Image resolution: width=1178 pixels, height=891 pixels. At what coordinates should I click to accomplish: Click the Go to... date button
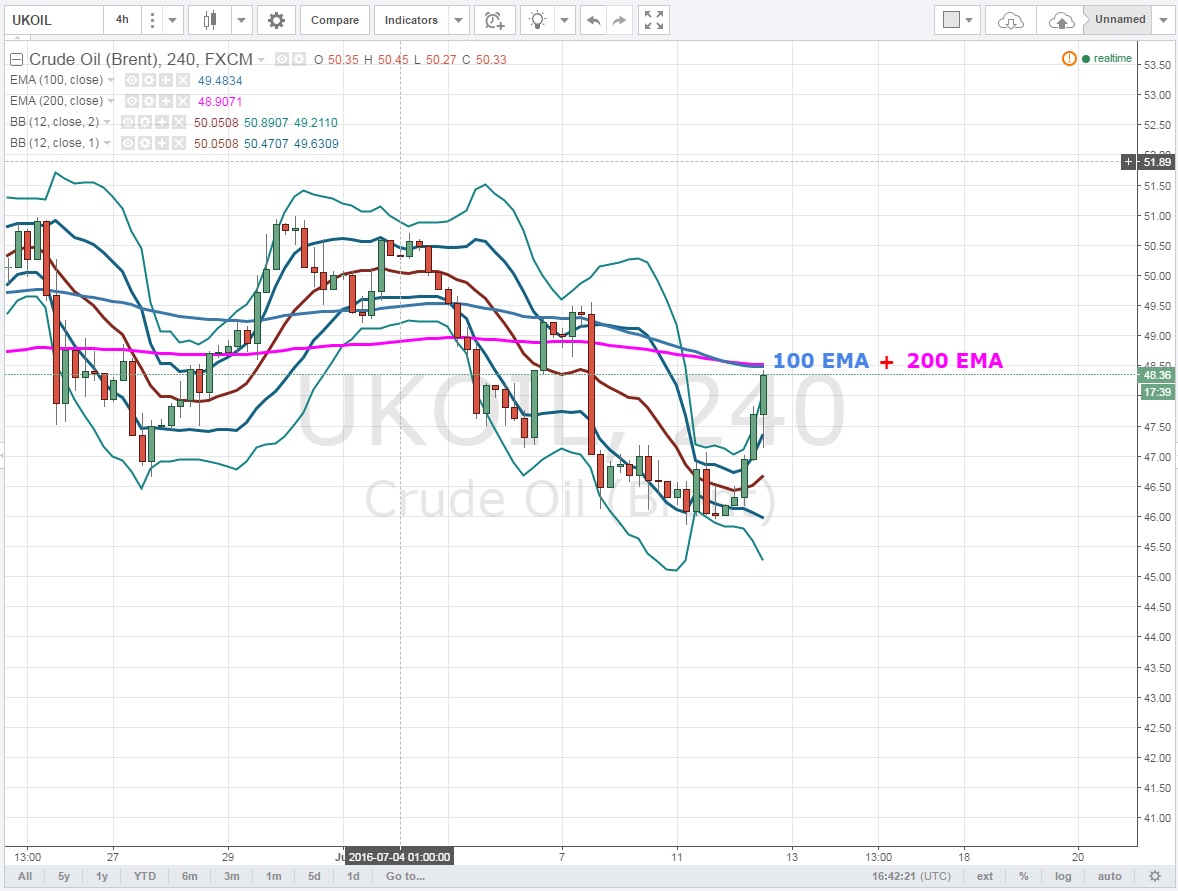coord(406,876)
